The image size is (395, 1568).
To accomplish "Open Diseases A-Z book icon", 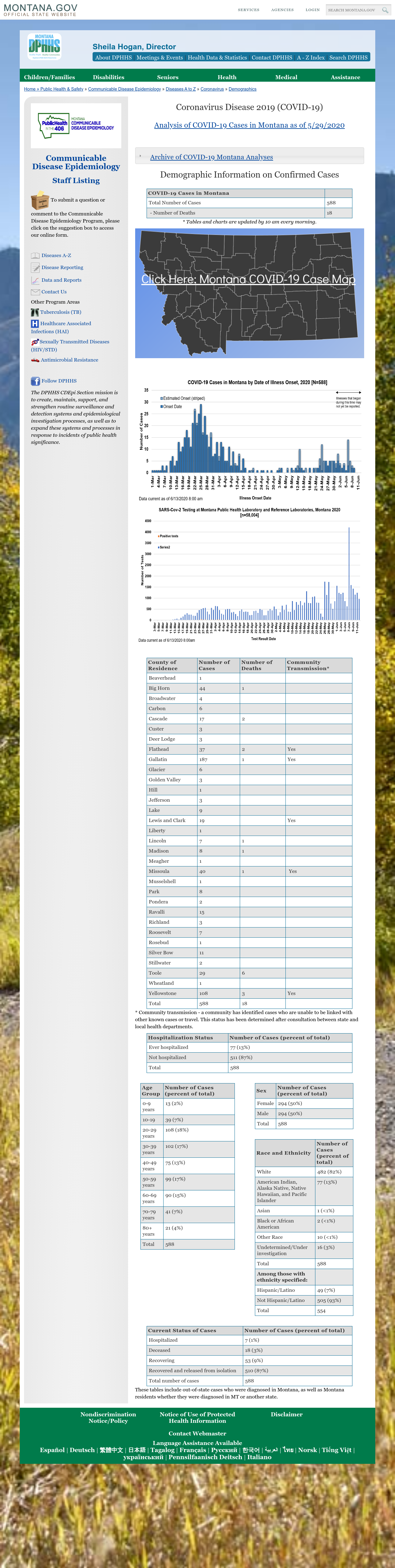I will click(x=35, y=256).
